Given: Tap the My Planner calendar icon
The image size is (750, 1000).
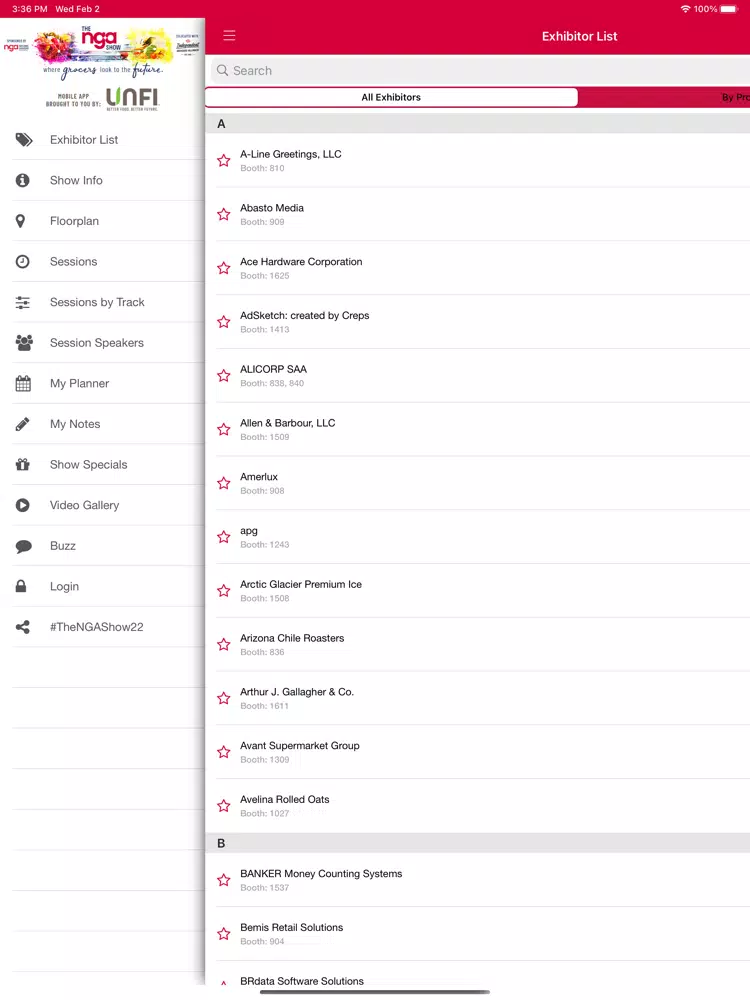Looking at the screenshot, I should (x=23, y=383).
